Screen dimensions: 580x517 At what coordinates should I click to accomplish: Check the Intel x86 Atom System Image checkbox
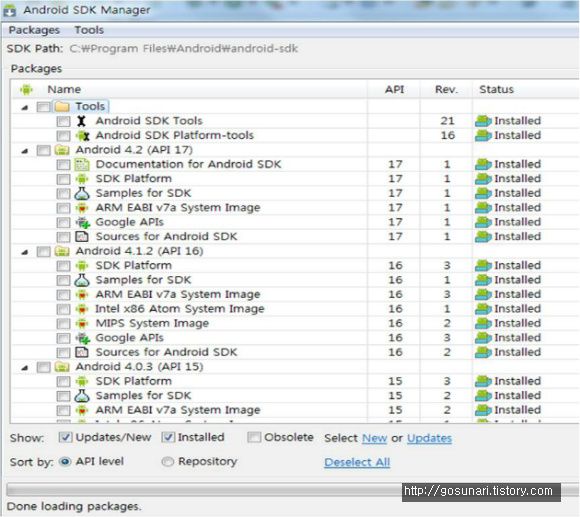click(63, 309)
